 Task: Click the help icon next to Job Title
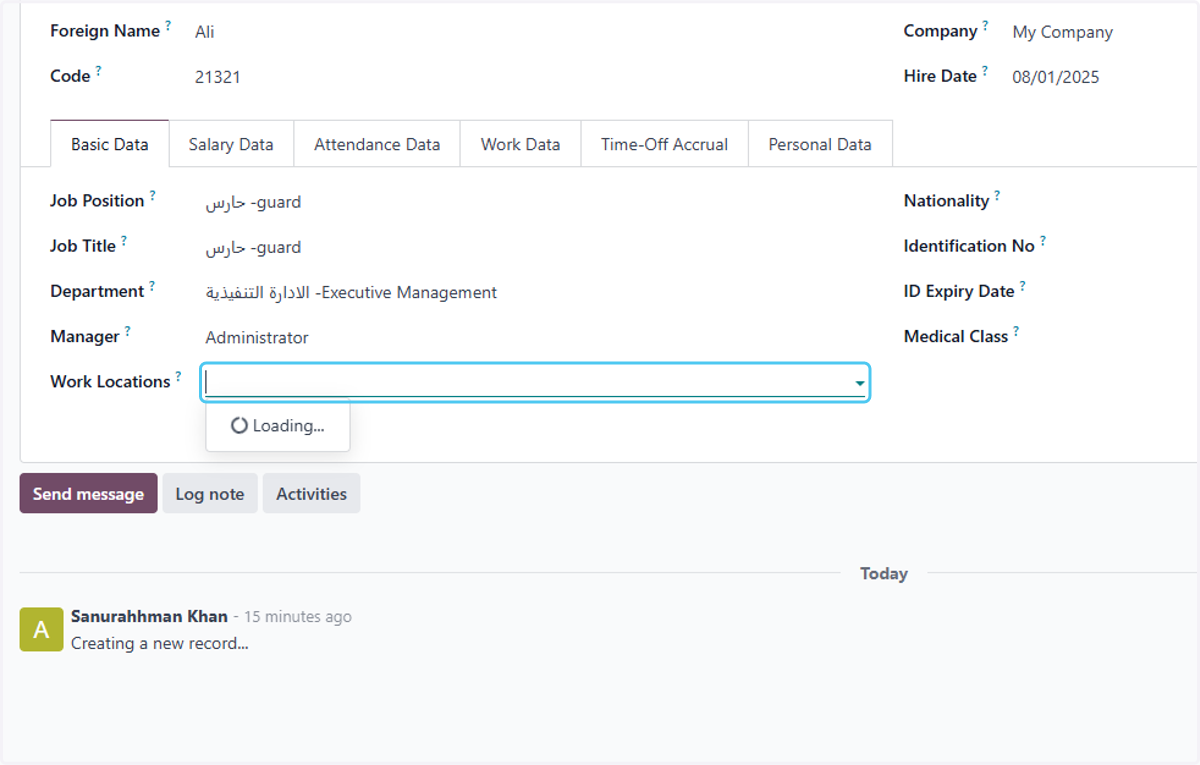coord(124,240)
